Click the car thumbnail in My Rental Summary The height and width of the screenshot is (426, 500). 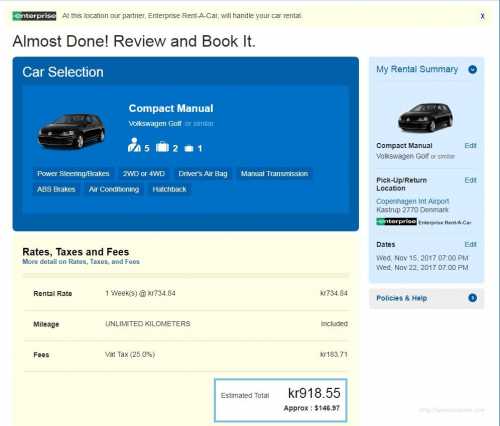click(x=426, y=117)
